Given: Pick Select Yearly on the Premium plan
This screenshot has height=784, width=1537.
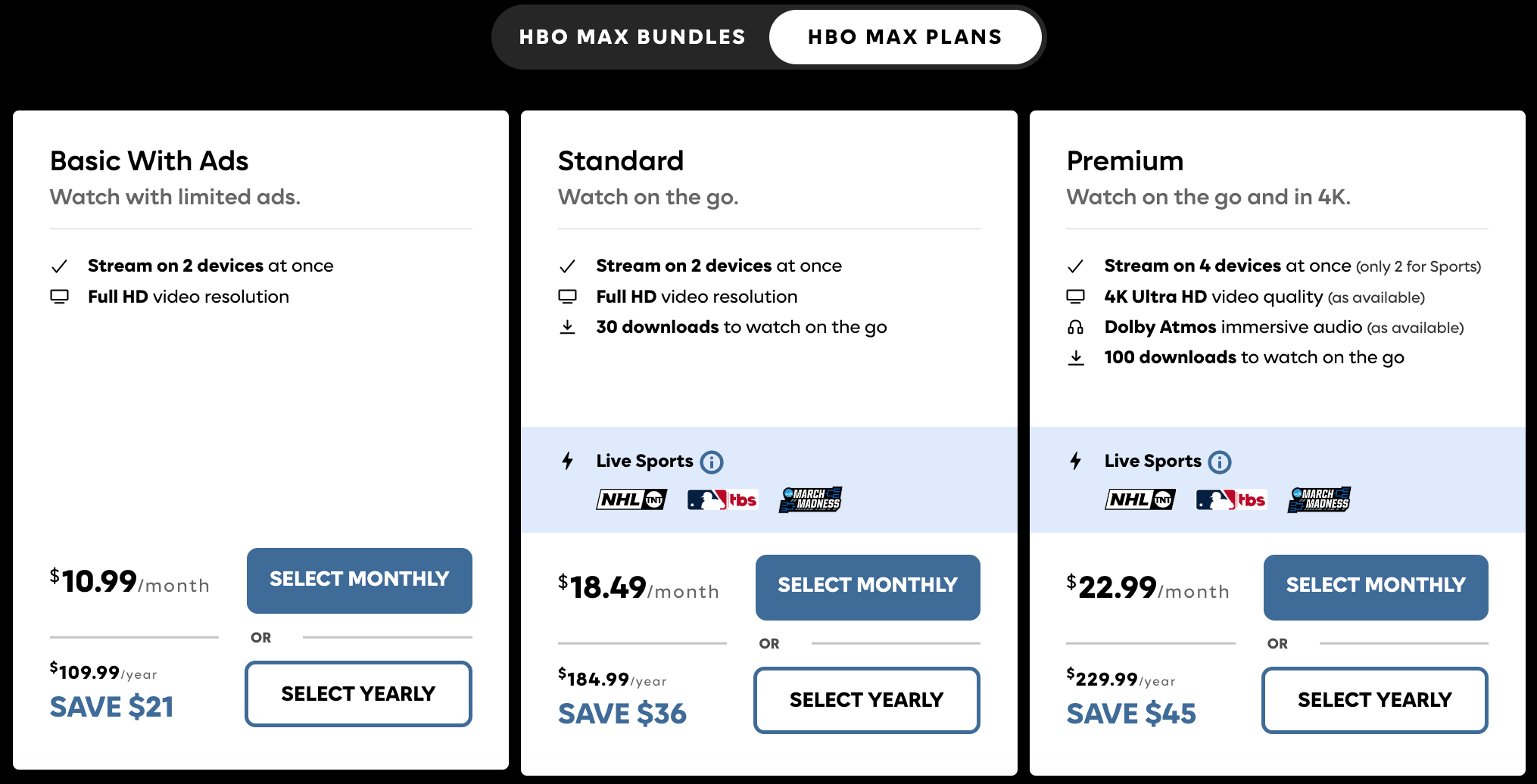Looking at the screenshot, I should pos(1374,699).
